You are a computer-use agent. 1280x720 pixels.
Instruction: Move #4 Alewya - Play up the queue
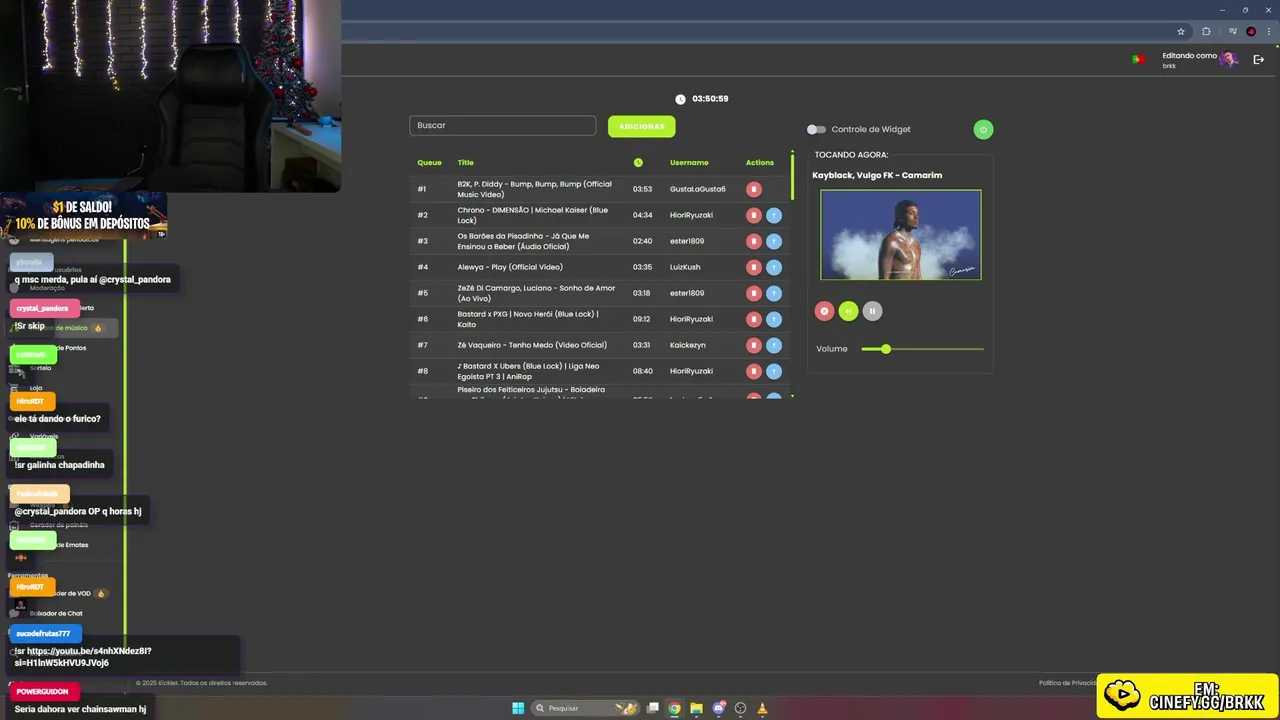tap(774, 267)
